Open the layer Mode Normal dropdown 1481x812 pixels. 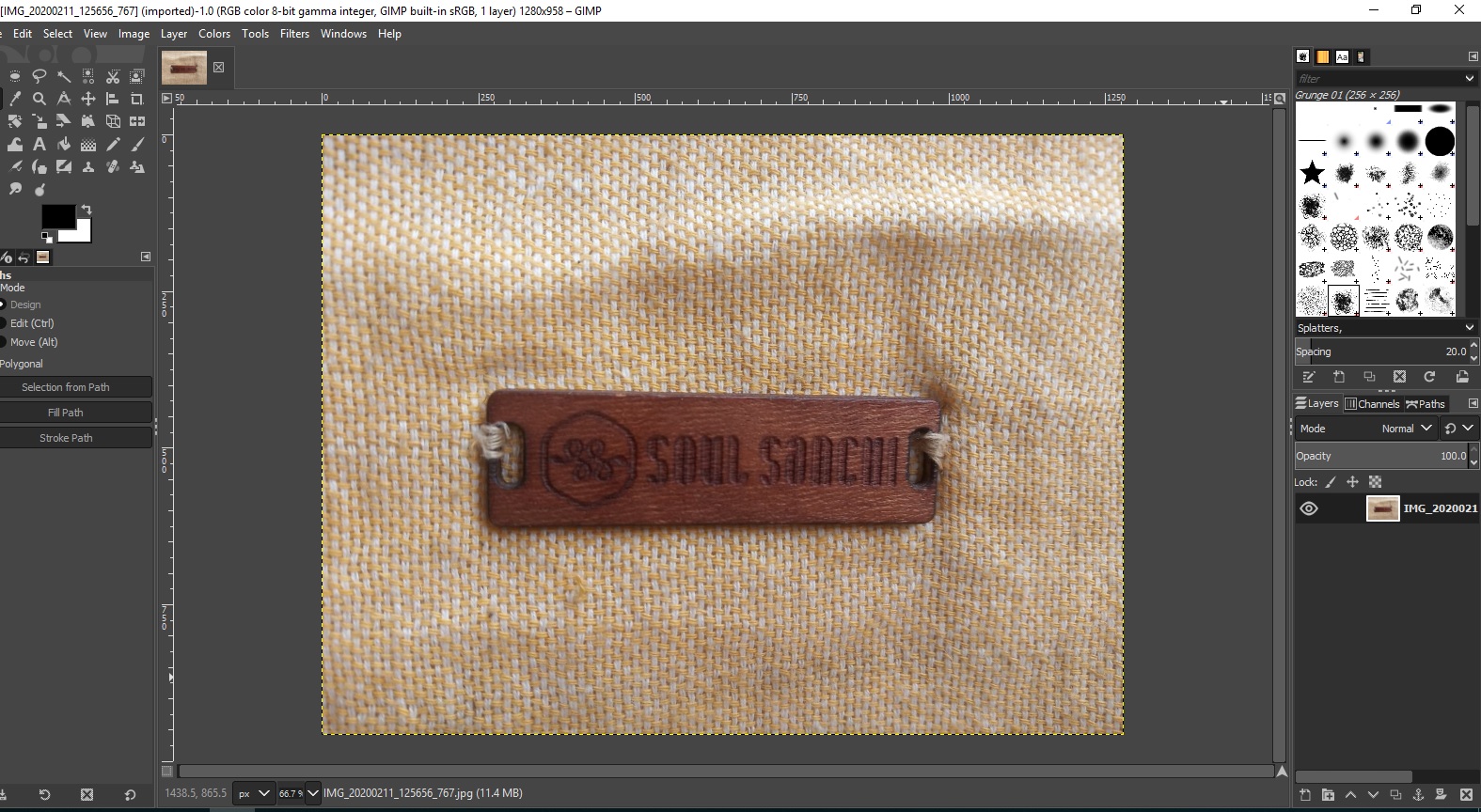(x=1366, y=429)
